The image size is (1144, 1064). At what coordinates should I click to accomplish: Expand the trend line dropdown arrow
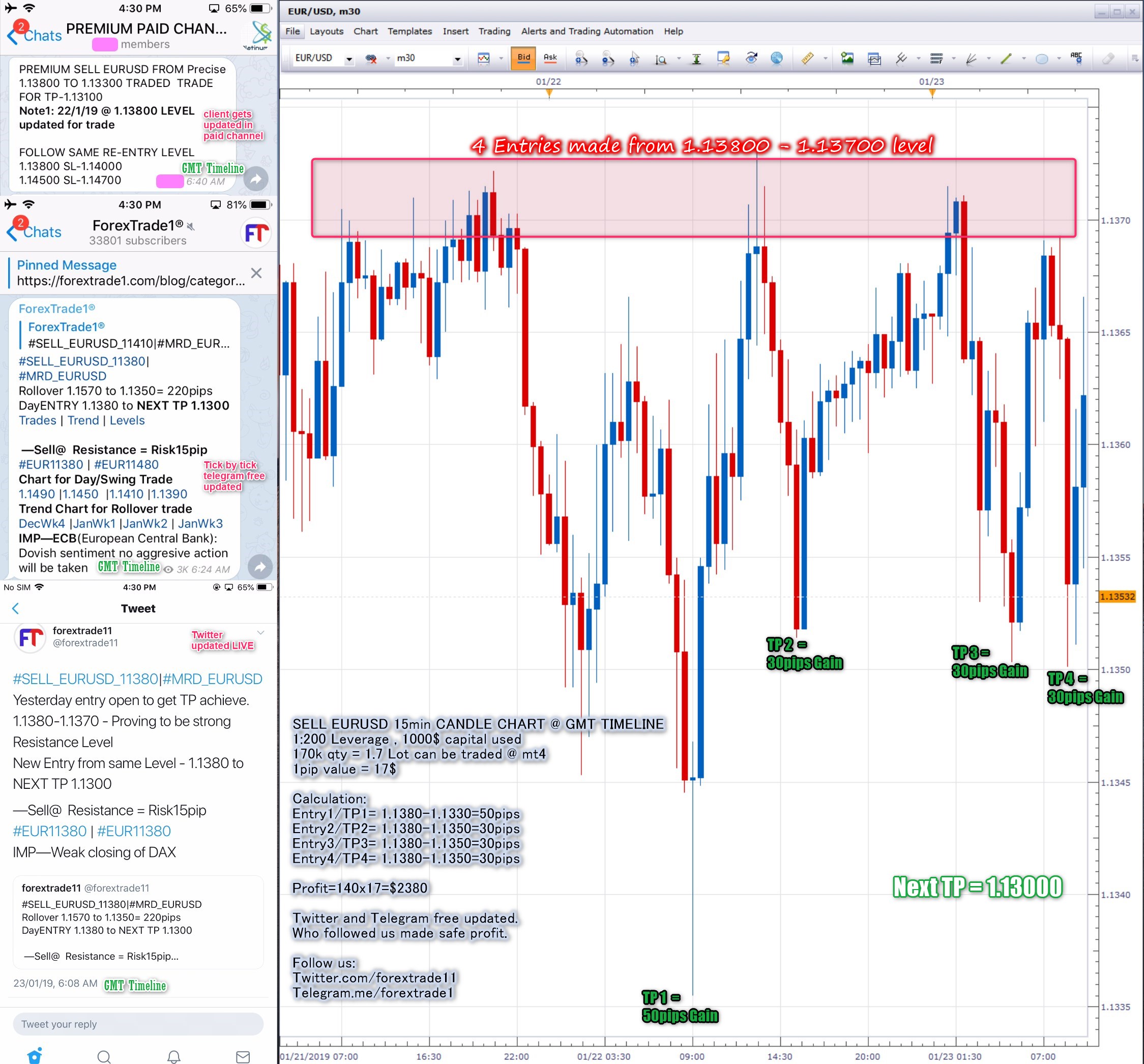coord(1024,58)
